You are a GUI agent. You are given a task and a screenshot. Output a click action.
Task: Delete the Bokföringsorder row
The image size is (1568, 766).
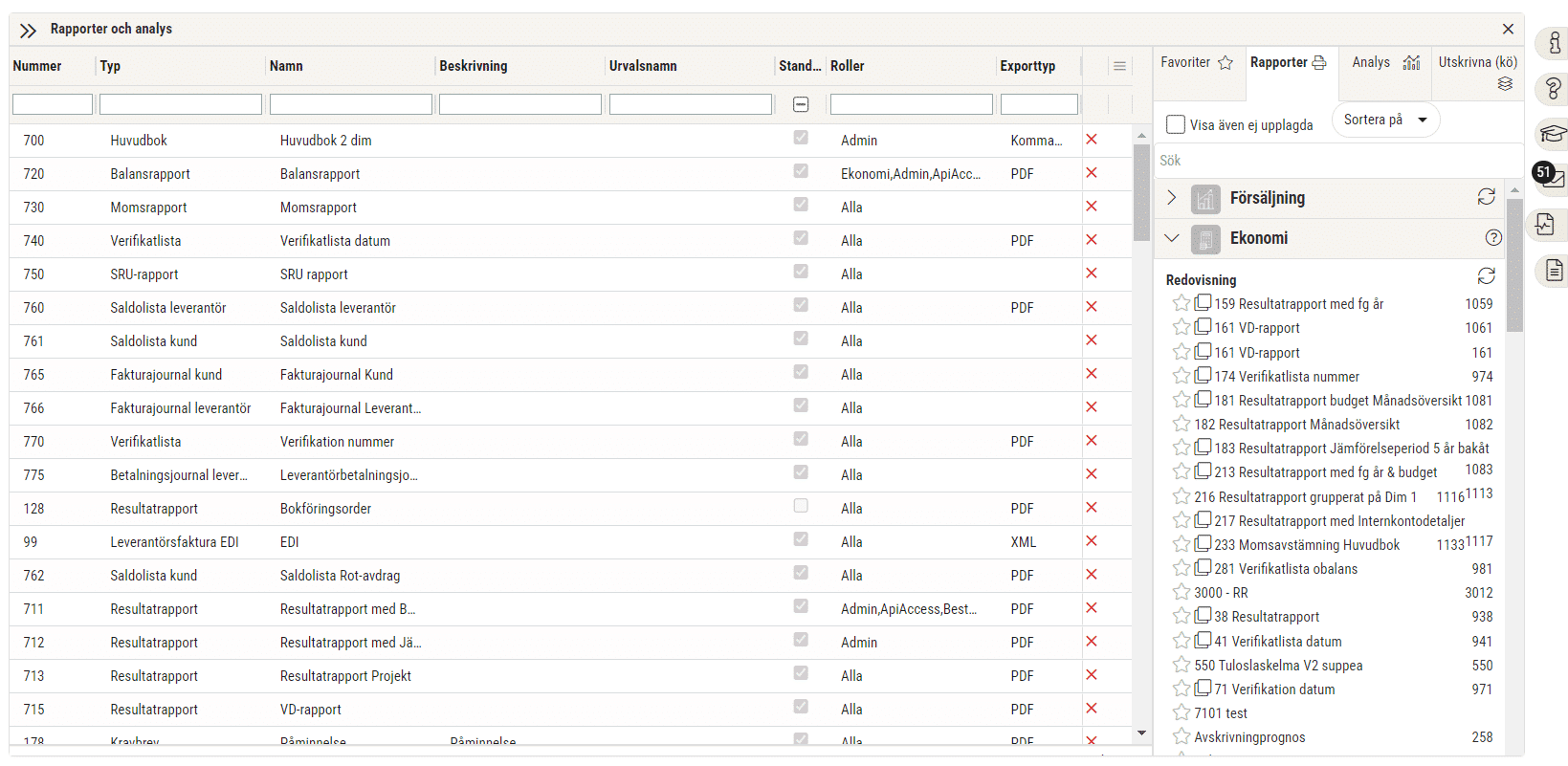point(1092,508)
